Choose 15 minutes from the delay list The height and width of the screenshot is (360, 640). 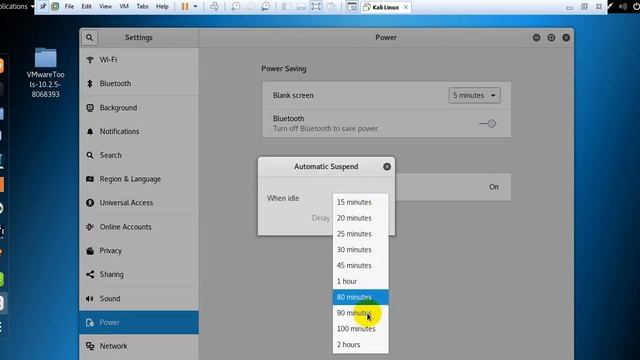tap(360, 202)
